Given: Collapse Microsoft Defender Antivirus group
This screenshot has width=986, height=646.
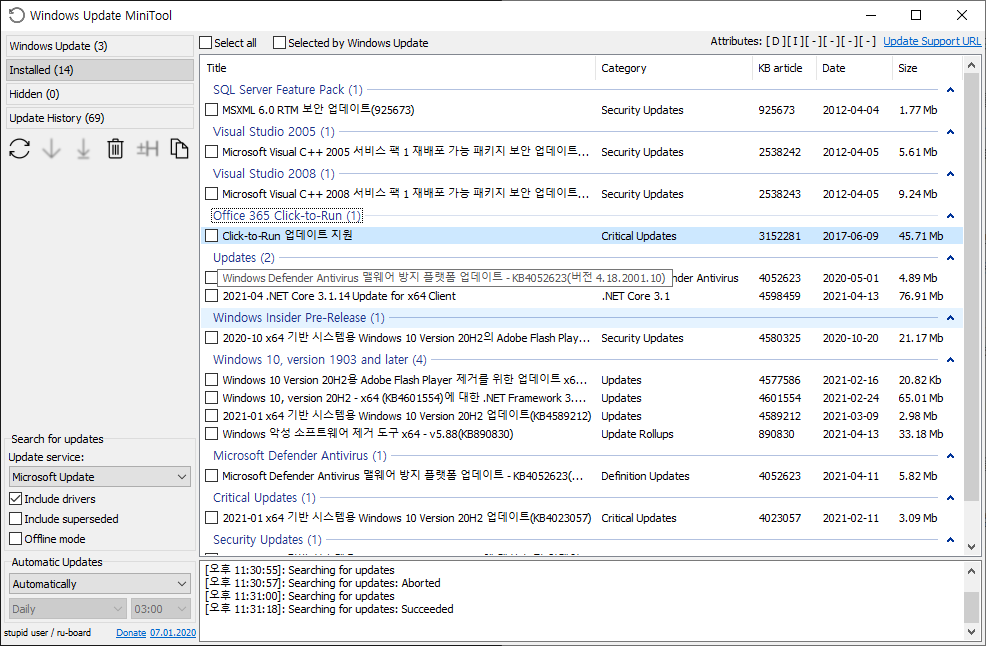Looking at the screenshot, I should 950,455.
